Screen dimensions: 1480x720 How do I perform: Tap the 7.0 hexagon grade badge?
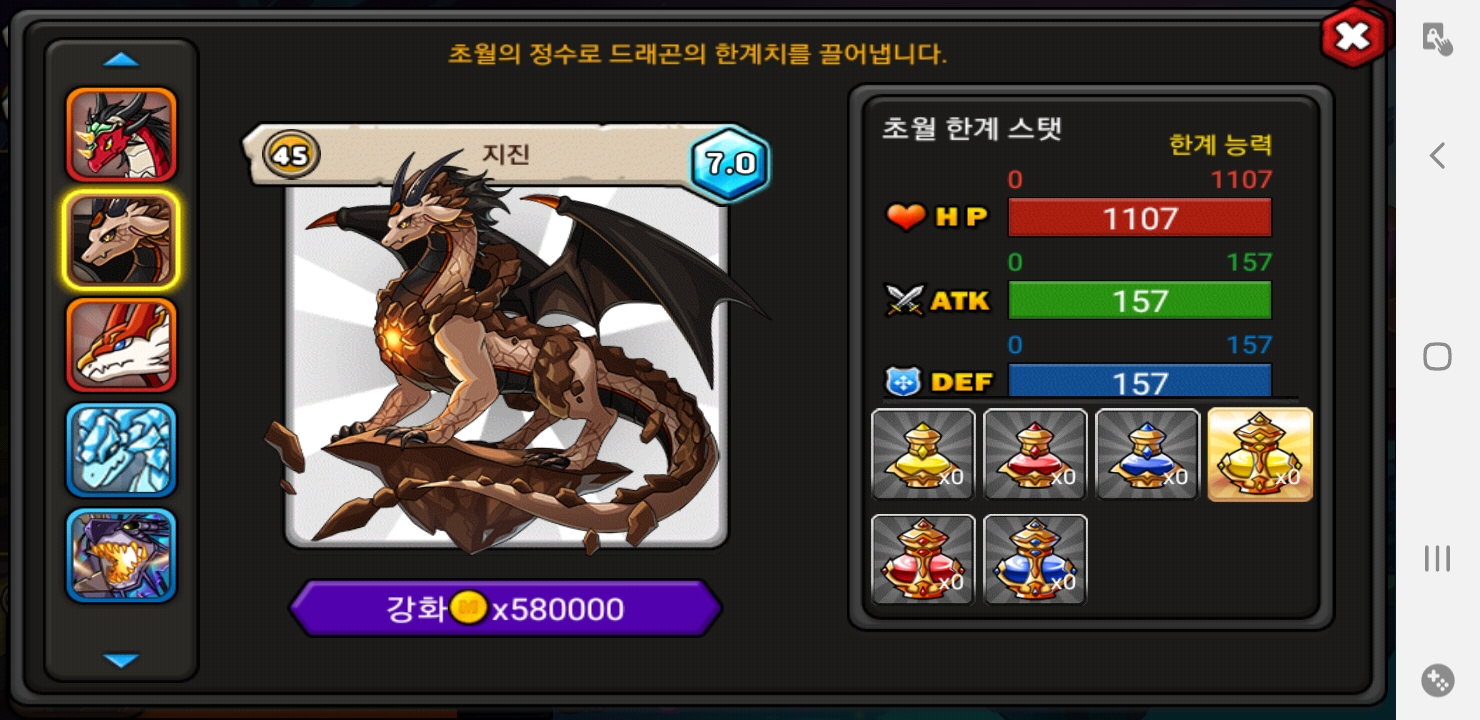click(x=731, y=163)
